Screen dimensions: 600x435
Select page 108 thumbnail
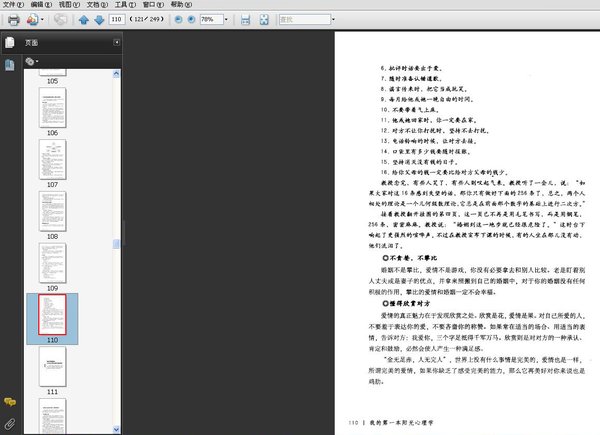(52, 212)
